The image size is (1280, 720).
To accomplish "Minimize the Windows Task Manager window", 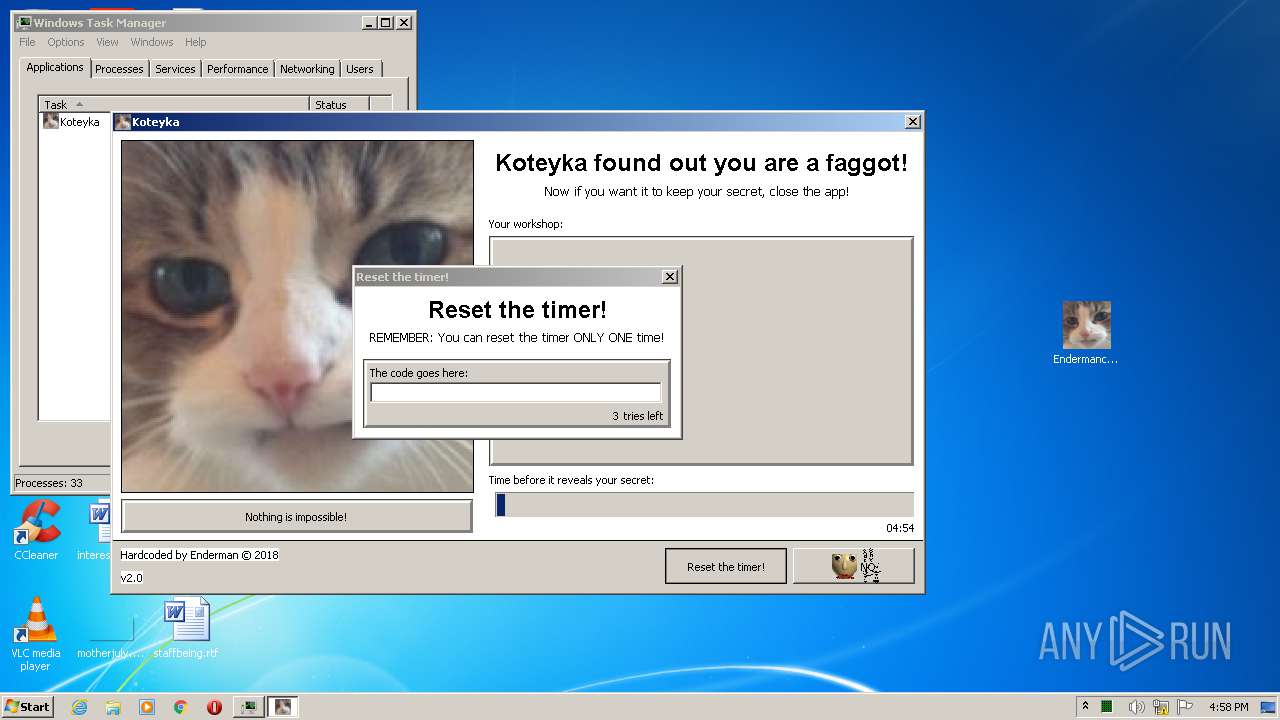I will pos(368,22).
